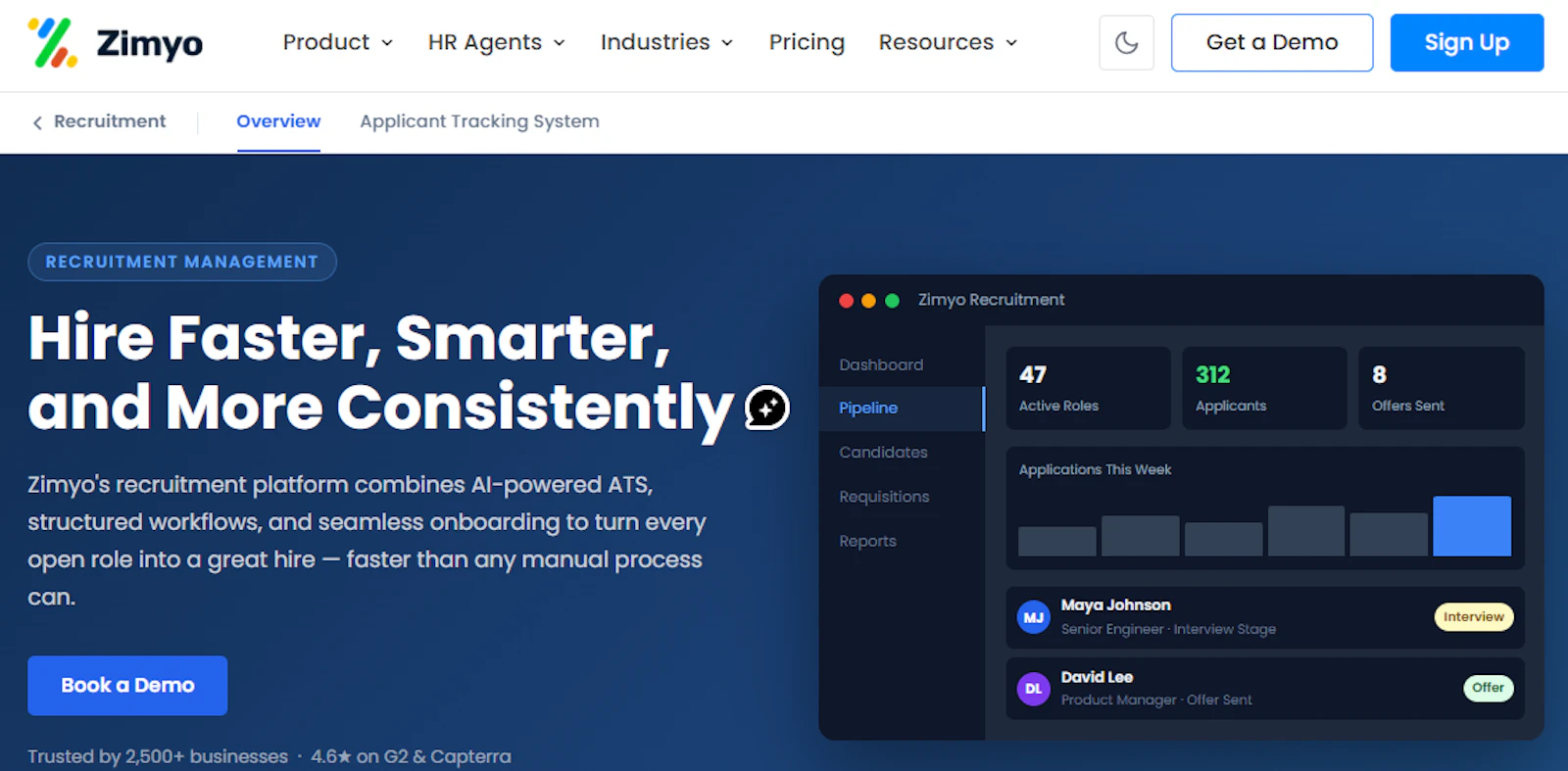Click the Get a Demo button
The image size is (1568, 771).
1272,42
